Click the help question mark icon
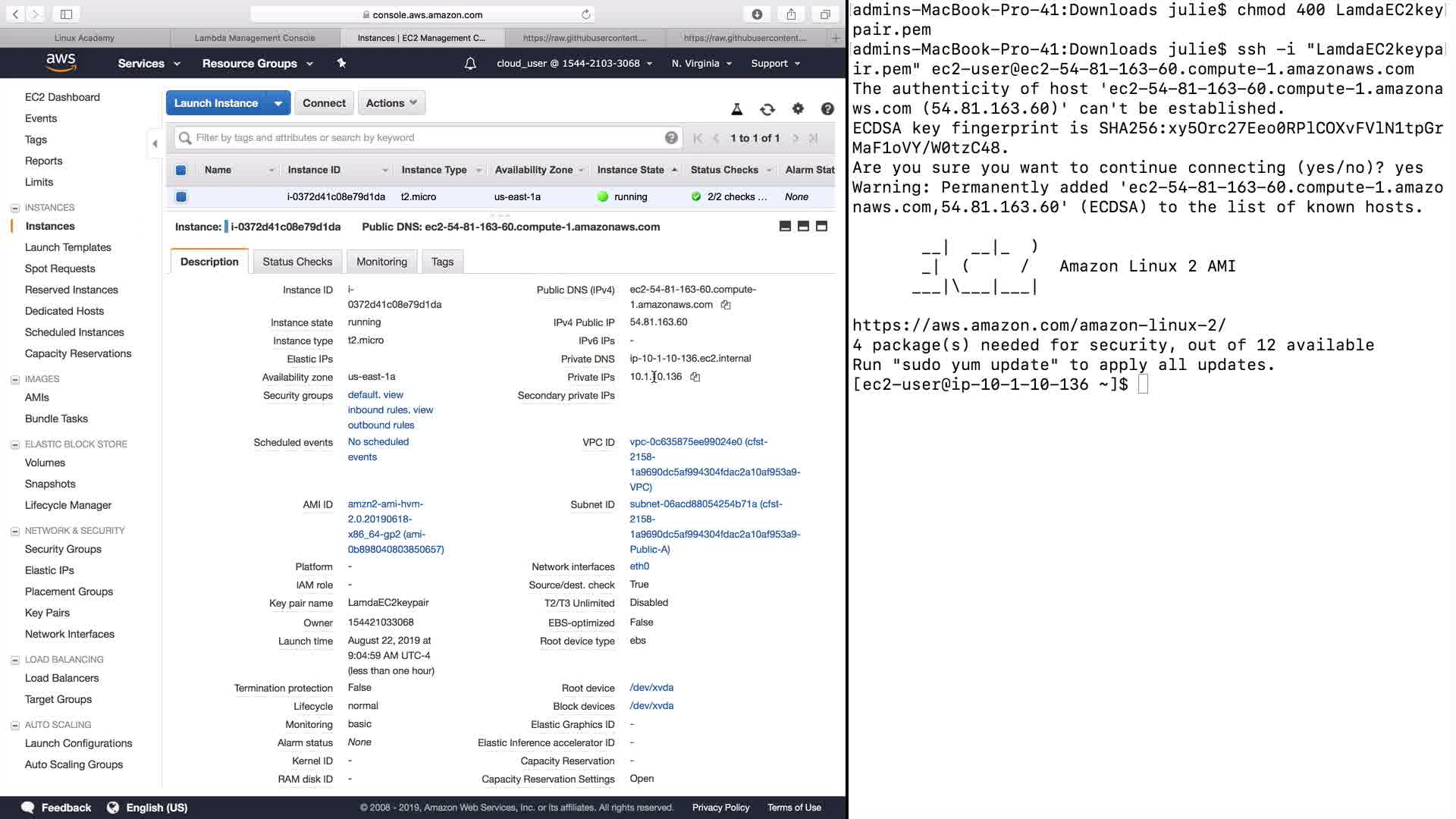 [827, 109]
